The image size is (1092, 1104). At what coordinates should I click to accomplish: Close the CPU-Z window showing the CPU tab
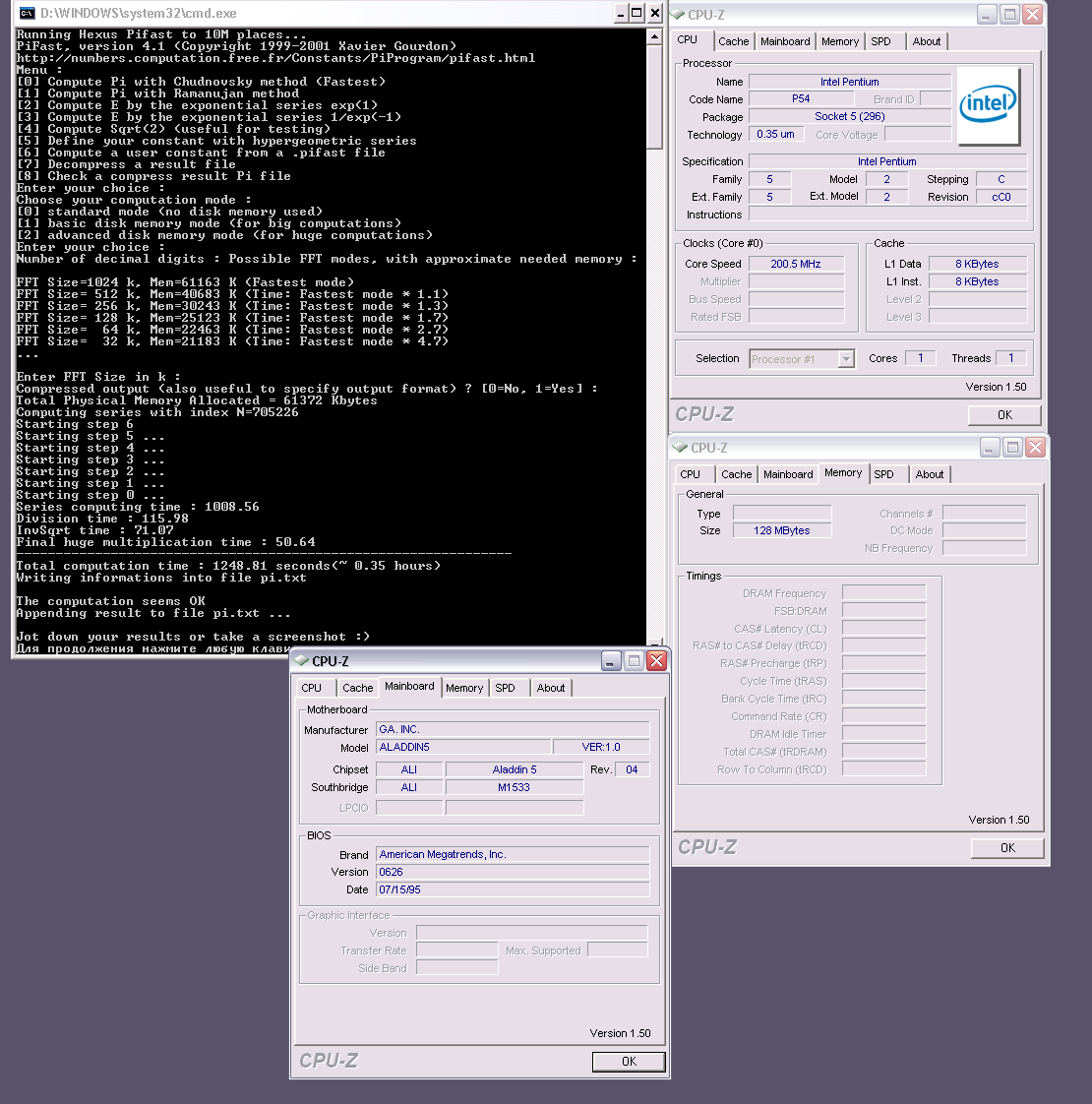pyautogui.click(x=1032, y=14)
